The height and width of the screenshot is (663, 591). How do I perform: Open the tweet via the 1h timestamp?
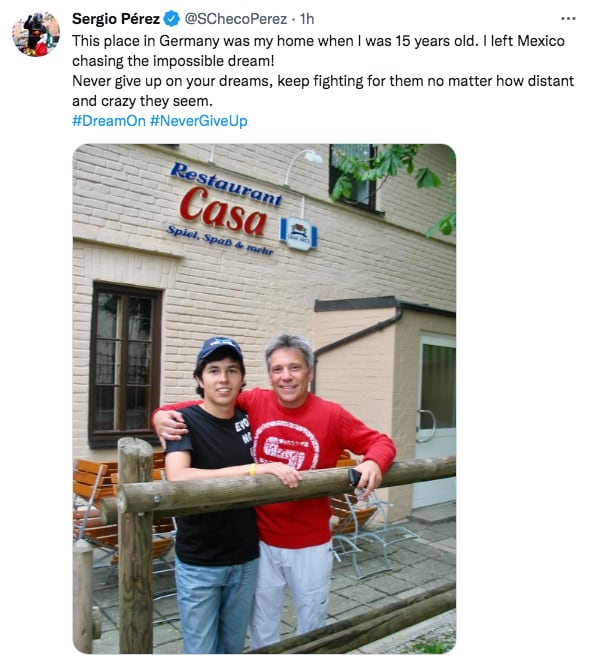coord(306,19)
